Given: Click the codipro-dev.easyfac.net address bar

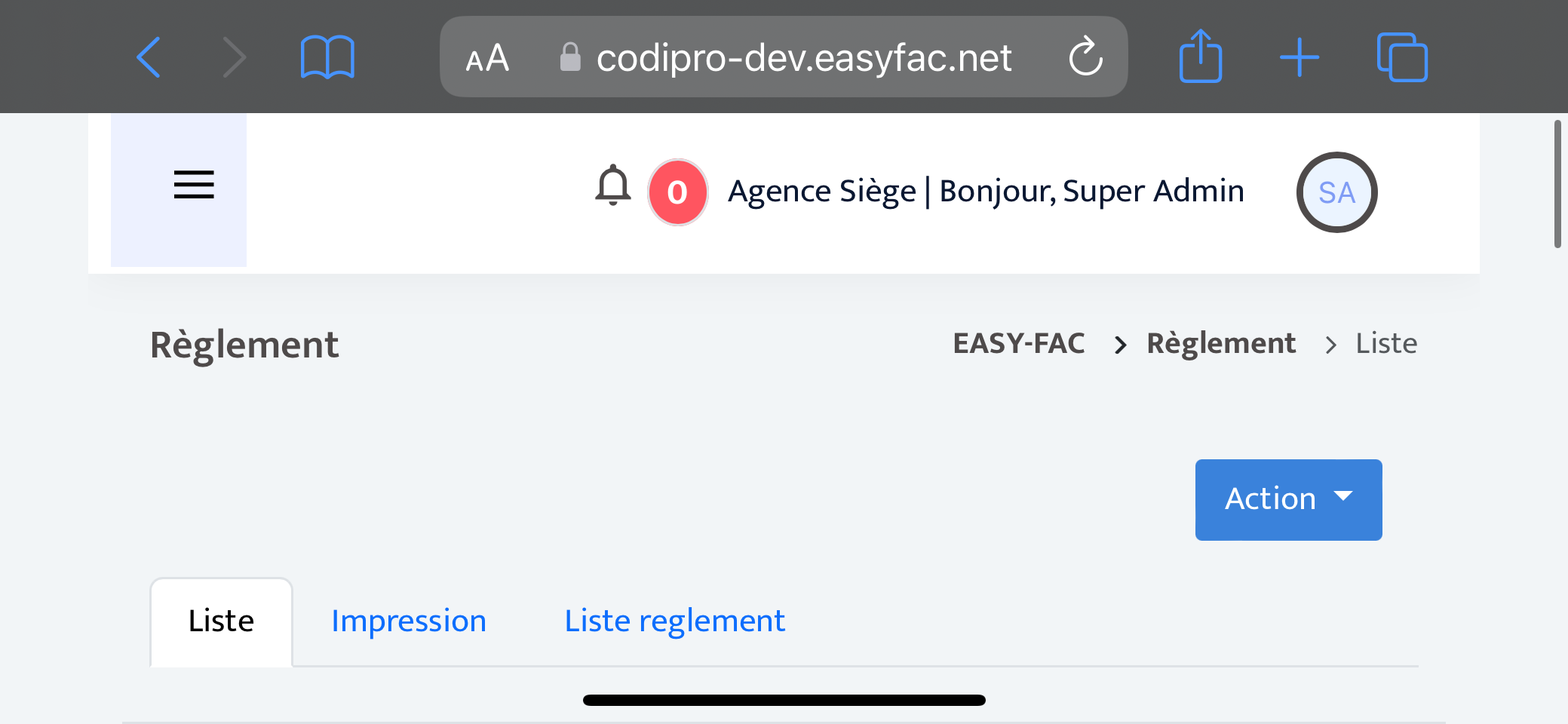Looking at the screenshot, I should coord(802,57).
